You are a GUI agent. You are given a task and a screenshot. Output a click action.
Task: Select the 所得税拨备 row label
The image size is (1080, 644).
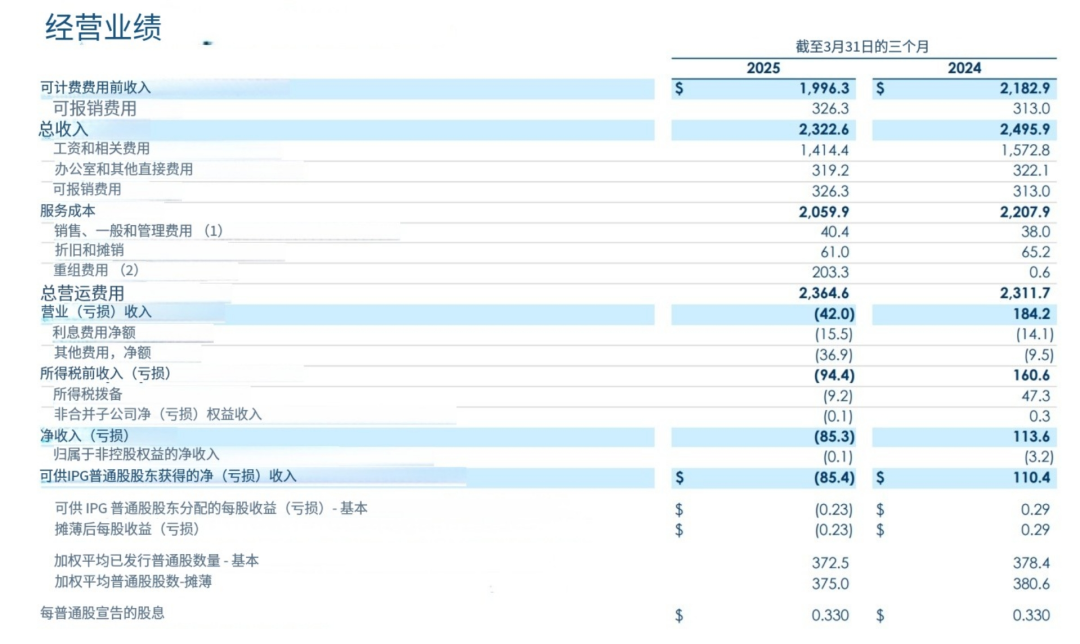coord(87,394)
